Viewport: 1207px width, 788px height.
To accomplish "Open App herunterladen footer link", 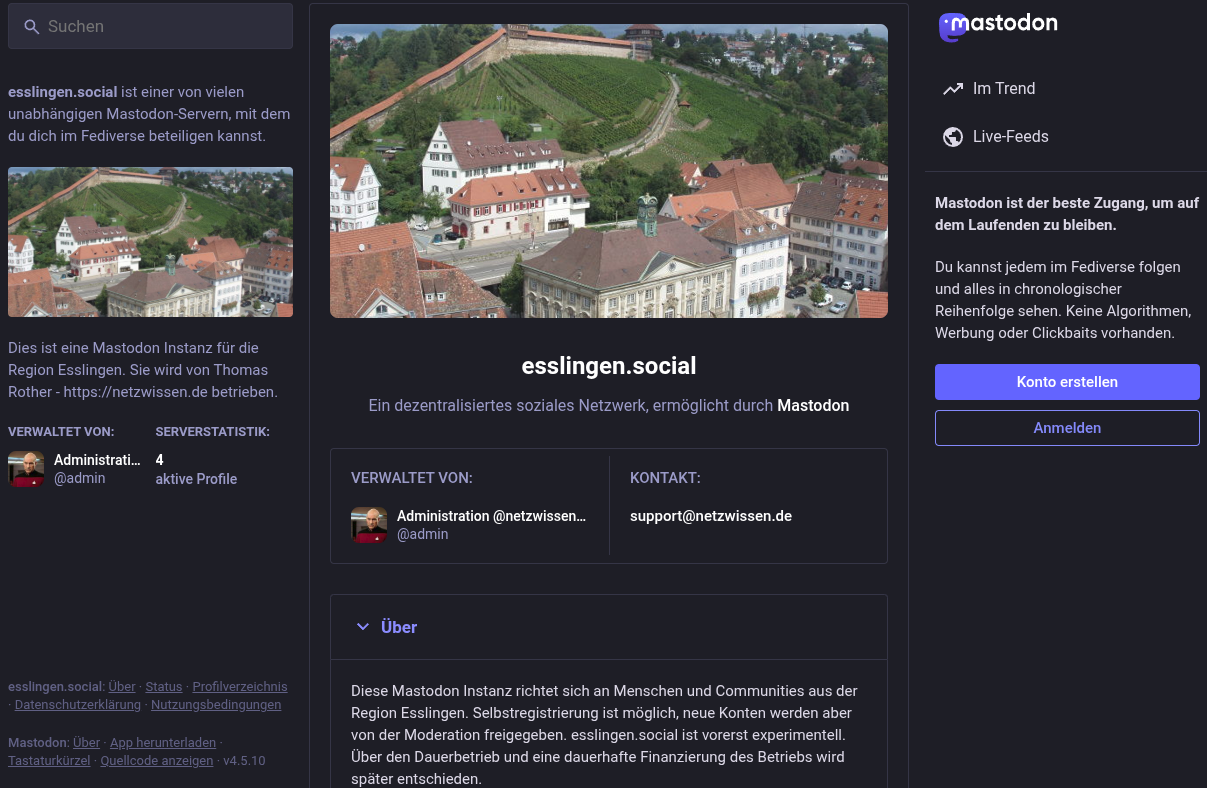I will 163,743.
